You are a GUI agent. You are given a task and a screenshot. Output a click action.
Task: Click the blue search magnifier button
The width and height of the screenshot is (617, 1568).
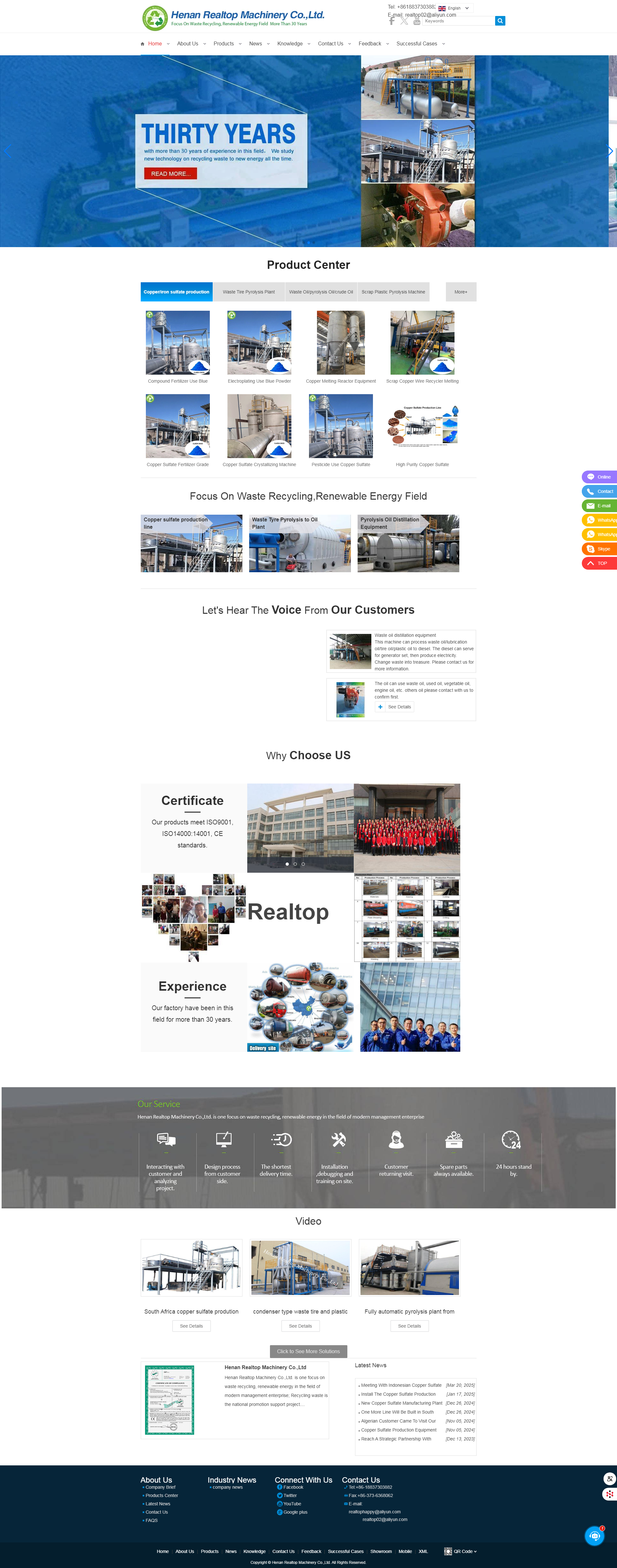500,21
